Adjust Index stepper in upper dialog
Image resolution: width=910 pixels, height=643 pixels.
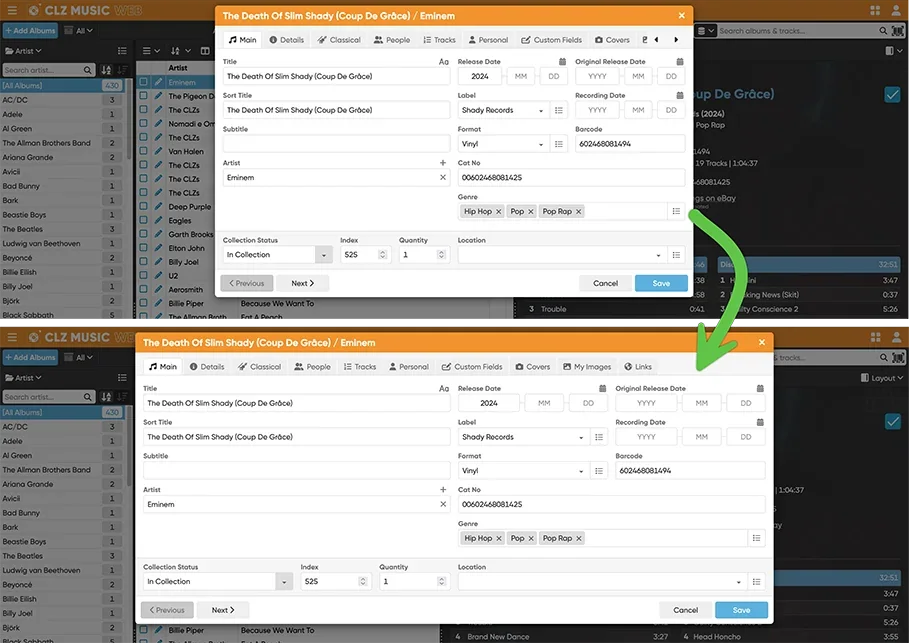[382, 255]
